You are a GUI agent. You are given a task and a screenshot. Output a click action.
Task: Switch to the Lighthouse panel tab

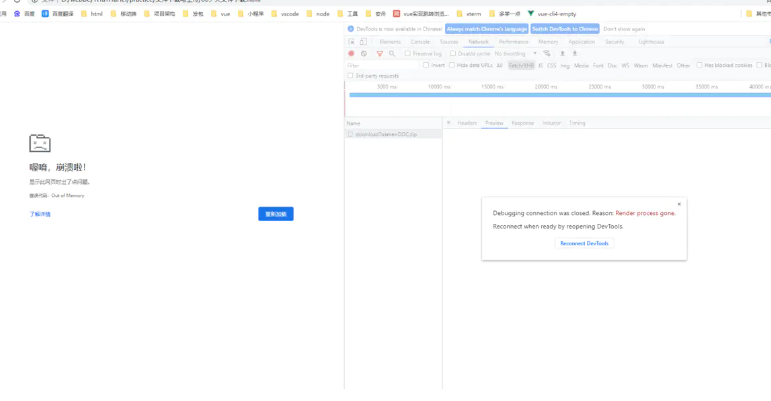[651, 42]
